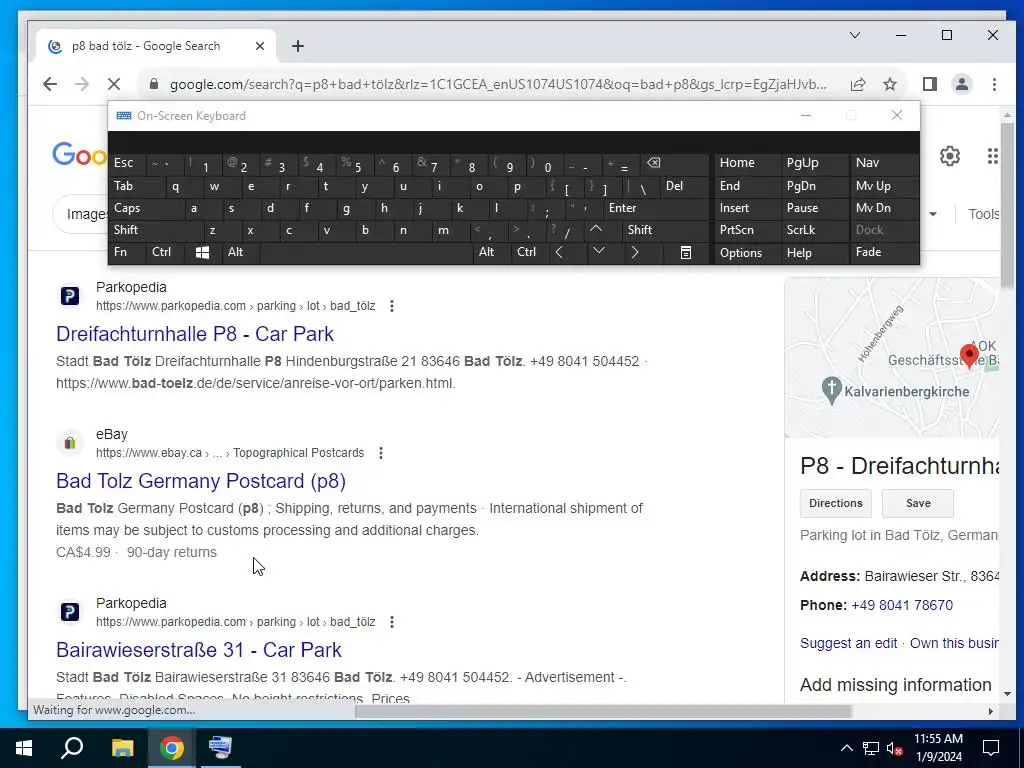Bookmark this page with the star icon

click(889, 84)
